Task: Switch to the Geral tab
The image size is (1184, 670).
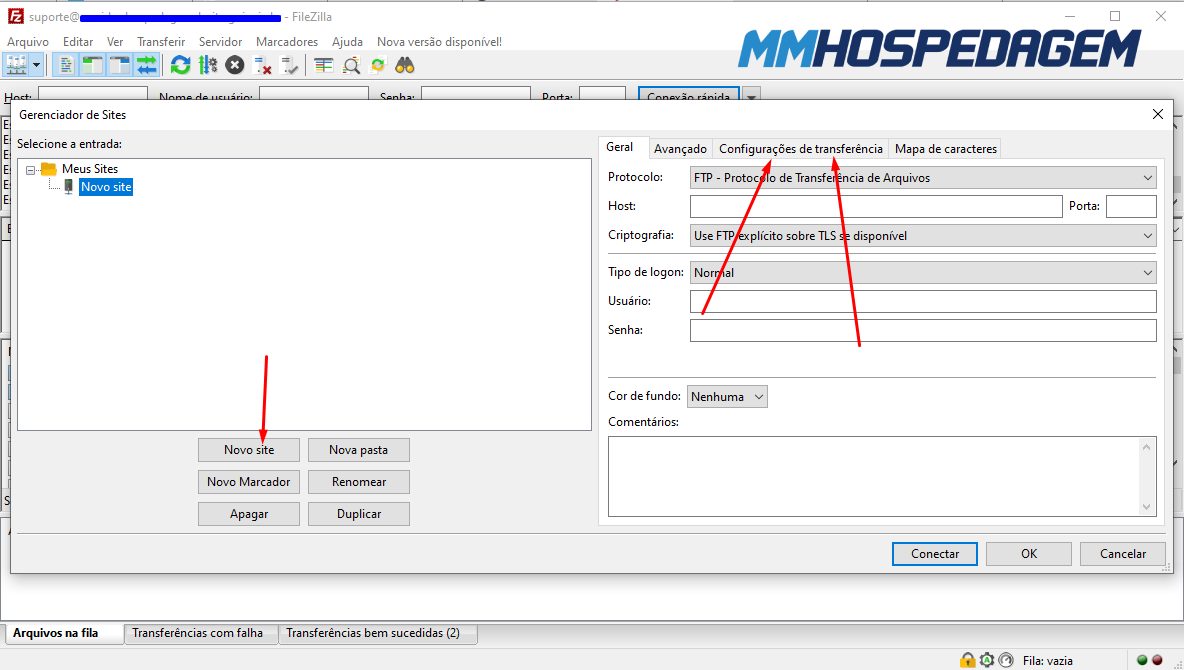Action: point(620,147)
